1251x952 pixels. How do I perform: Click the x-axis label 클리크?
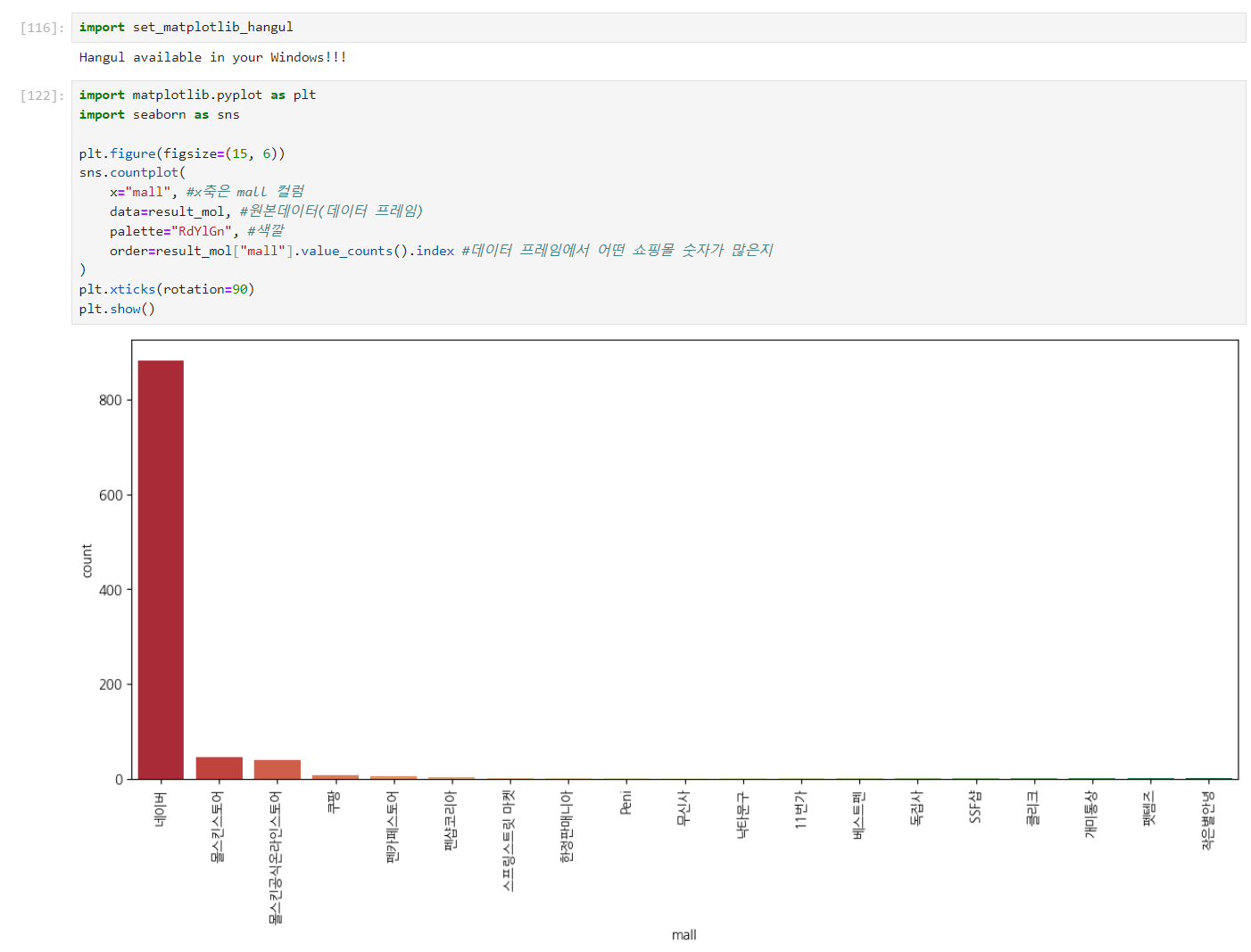(1032, 808)
